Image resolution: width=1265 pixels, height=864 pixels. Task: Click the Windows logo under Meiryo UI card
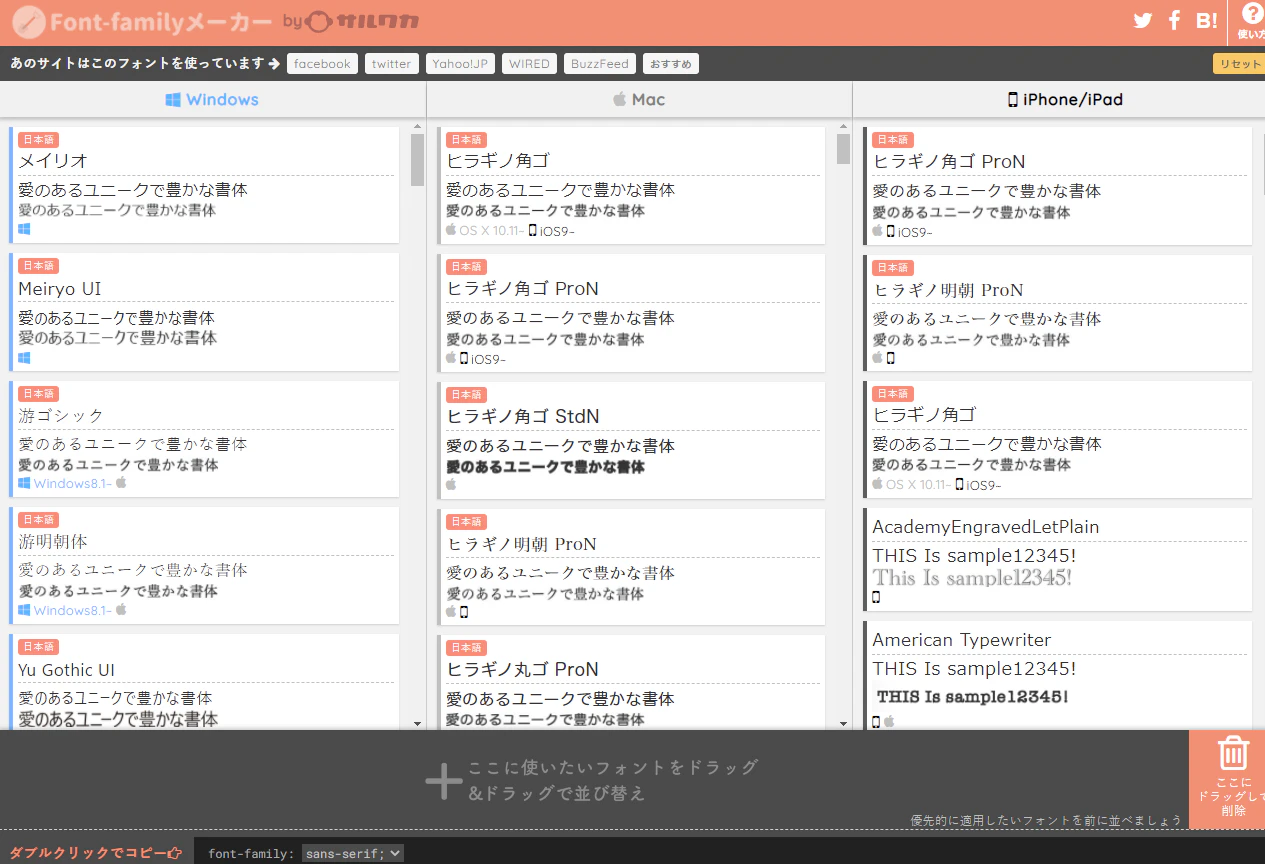click(24, 357)
